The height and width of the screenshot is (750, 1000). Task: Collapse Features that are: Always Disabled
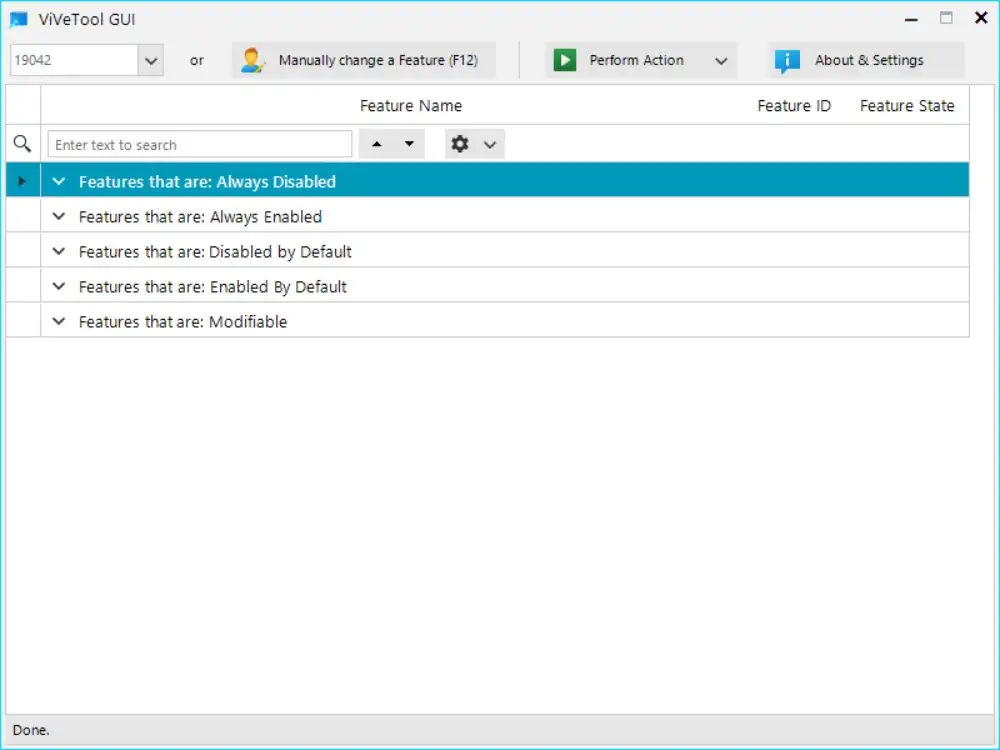(x=58, y=181)
